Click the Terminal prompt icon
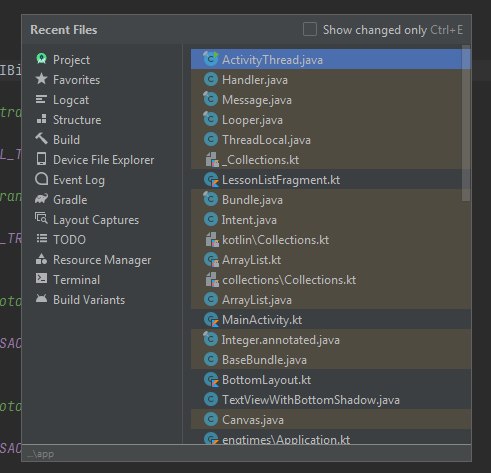Image resolution: width=491 pixels, height=473 pixels. (41, 278)
